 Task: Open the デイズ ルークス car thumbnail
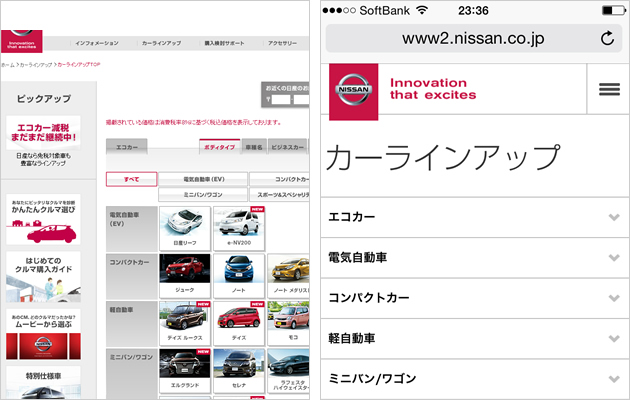pos(185,323)
